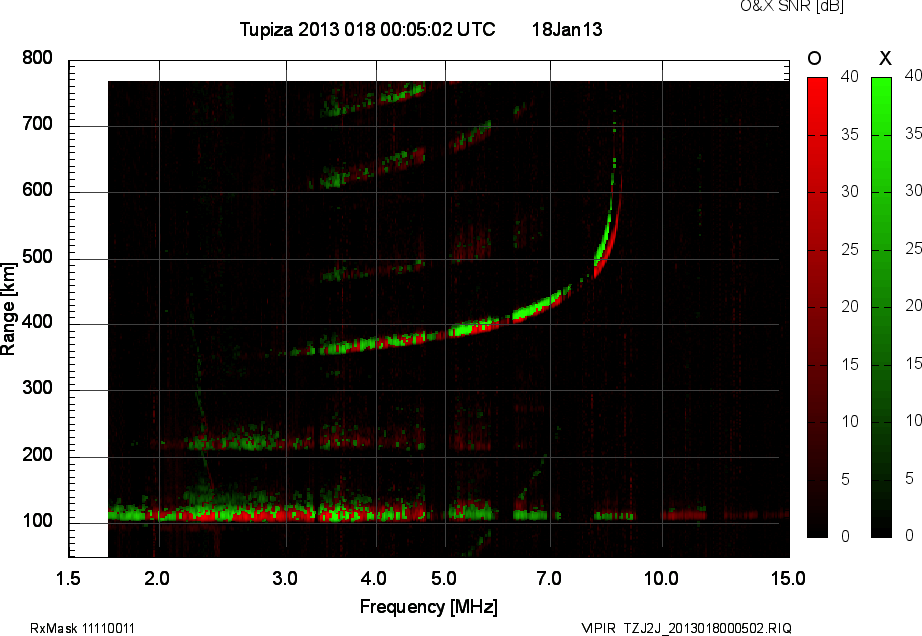Click the 'X' label above the green colorbar
Image resolution: width=922 pixels, height=636 pixels.
click(885, 58)
